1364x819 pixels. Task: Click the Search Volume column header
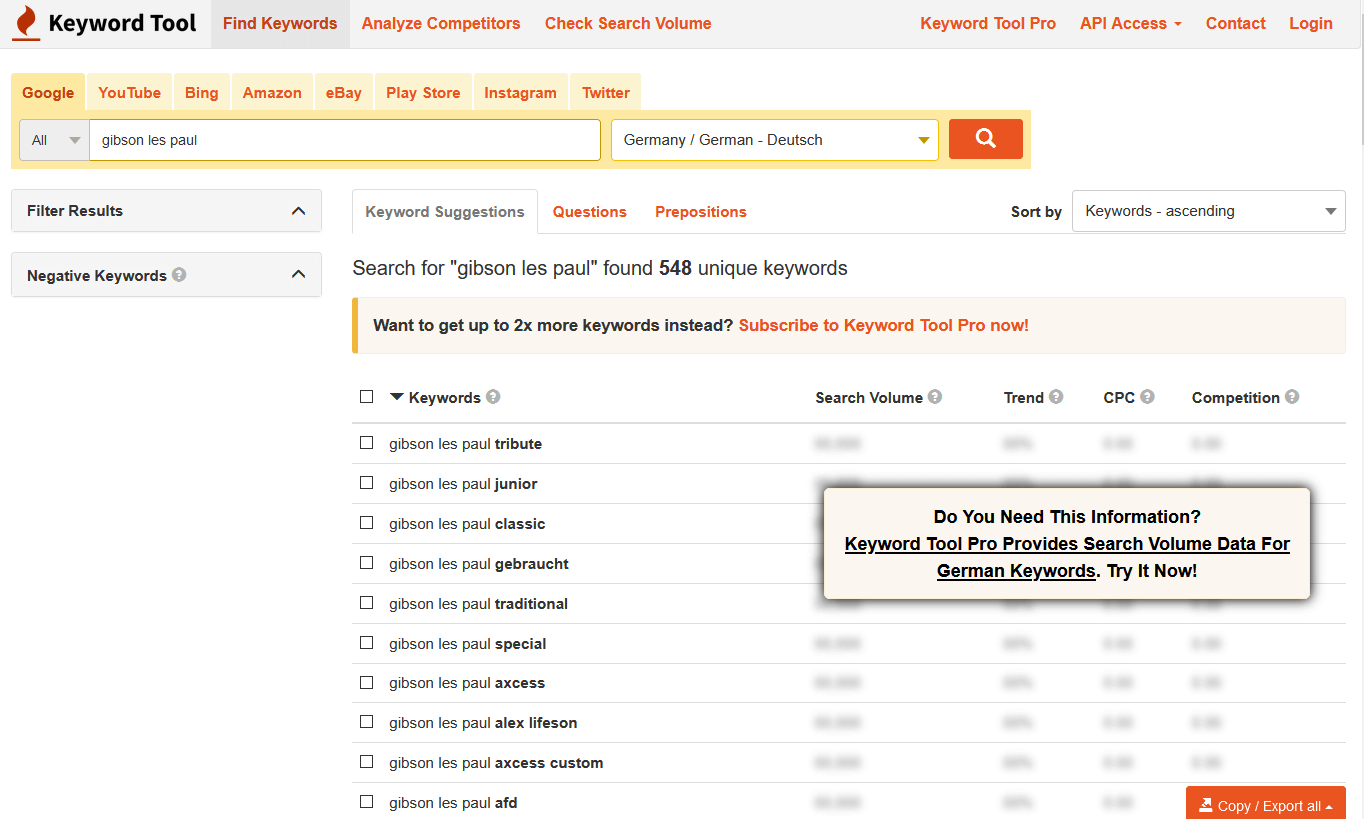pyautogui.click(x=869, y=397)
